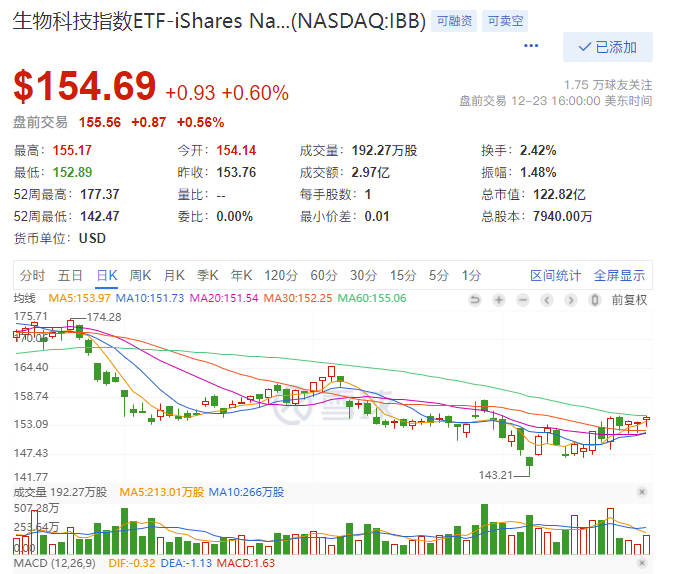Select the 月K chart tab
The image size is (673, 574).
(174, 275)
